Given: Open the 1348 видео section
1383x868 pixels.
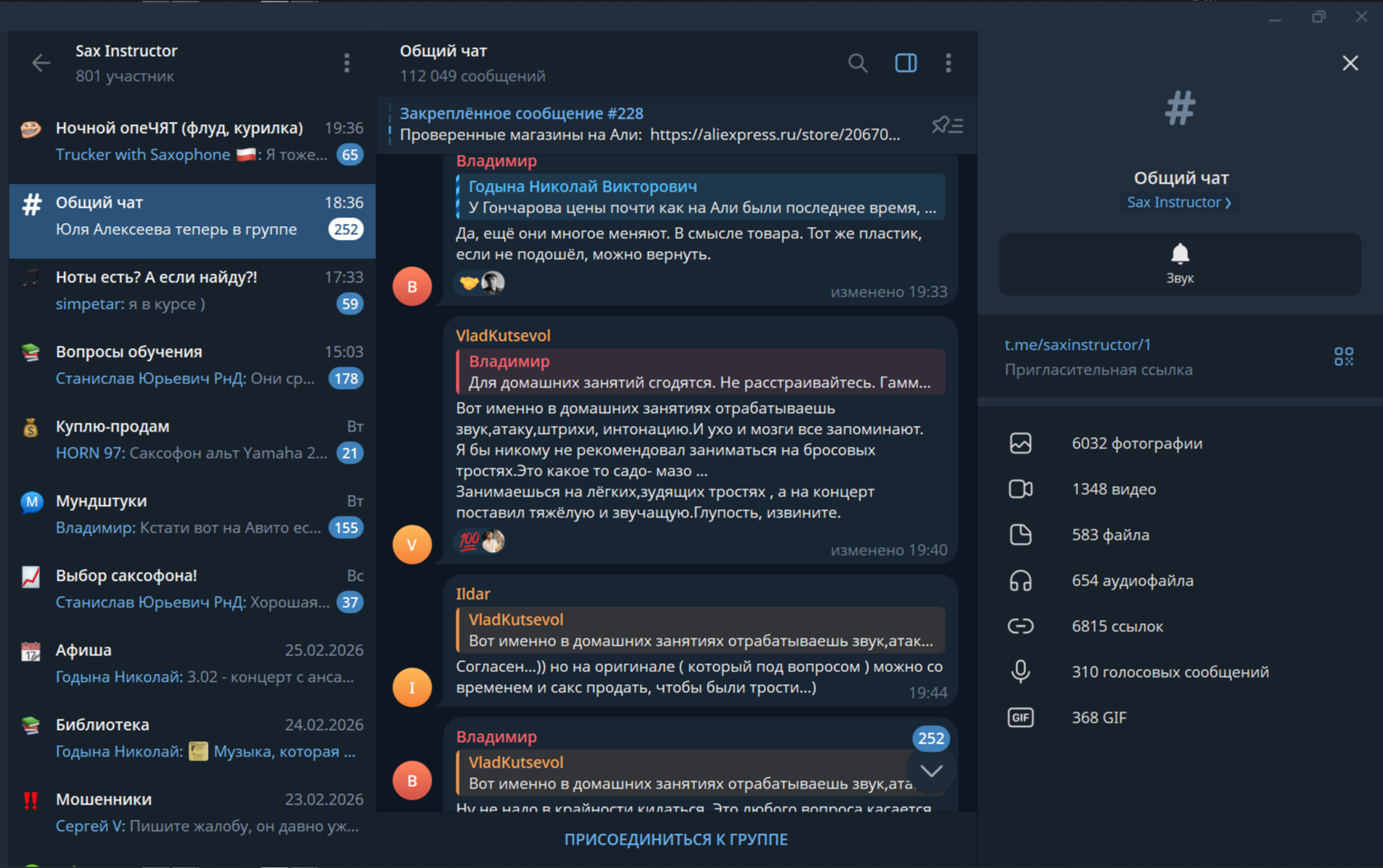Looking at the screenshot, I should tap(1113, 489).
